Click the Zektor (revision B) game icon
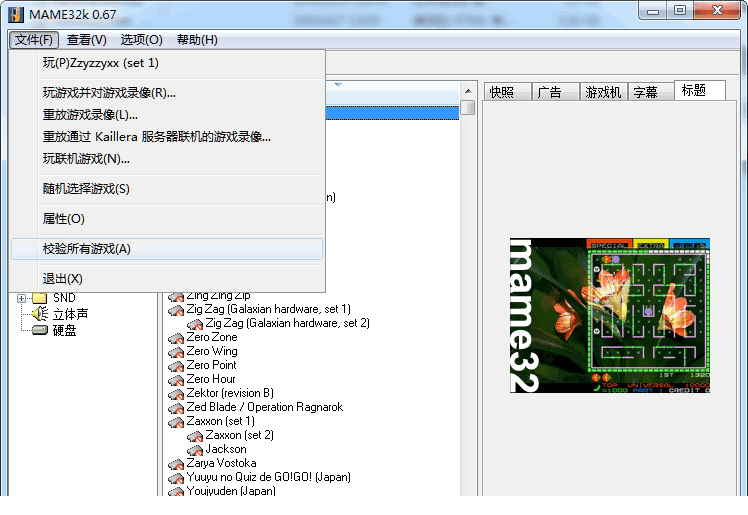 click(x=176, y=395)
